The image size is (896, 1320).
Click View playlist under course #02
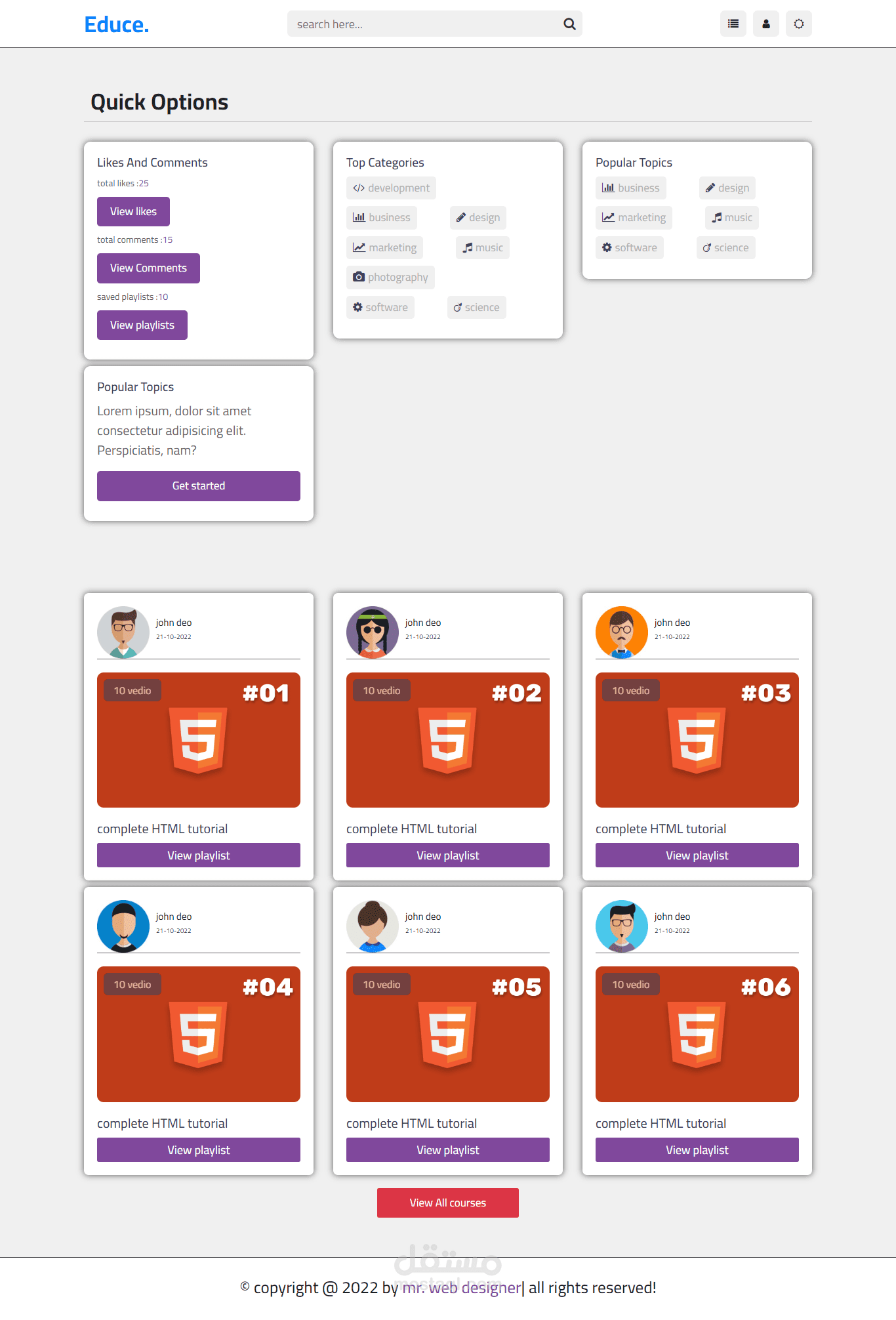tap(448, 856)
